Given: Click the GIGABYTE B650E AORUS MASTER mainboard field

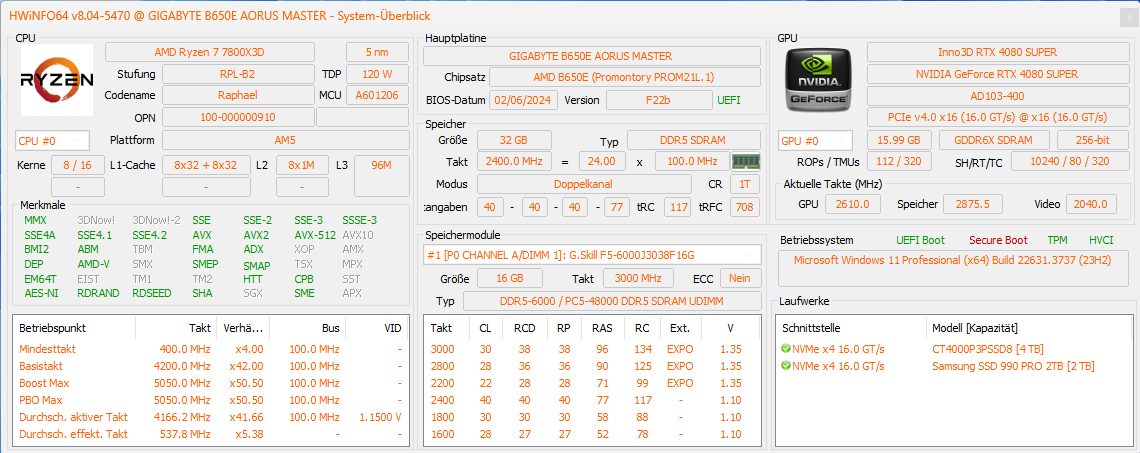Looking at the screenshot, I should pyautogui.click(x=592, y=56).
